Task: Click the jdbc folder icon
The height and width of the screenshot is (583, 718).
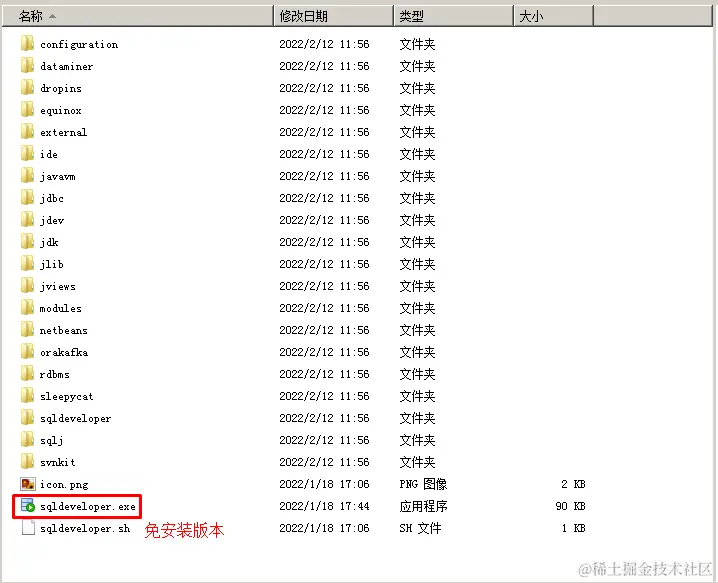Action: click(27, 197)
